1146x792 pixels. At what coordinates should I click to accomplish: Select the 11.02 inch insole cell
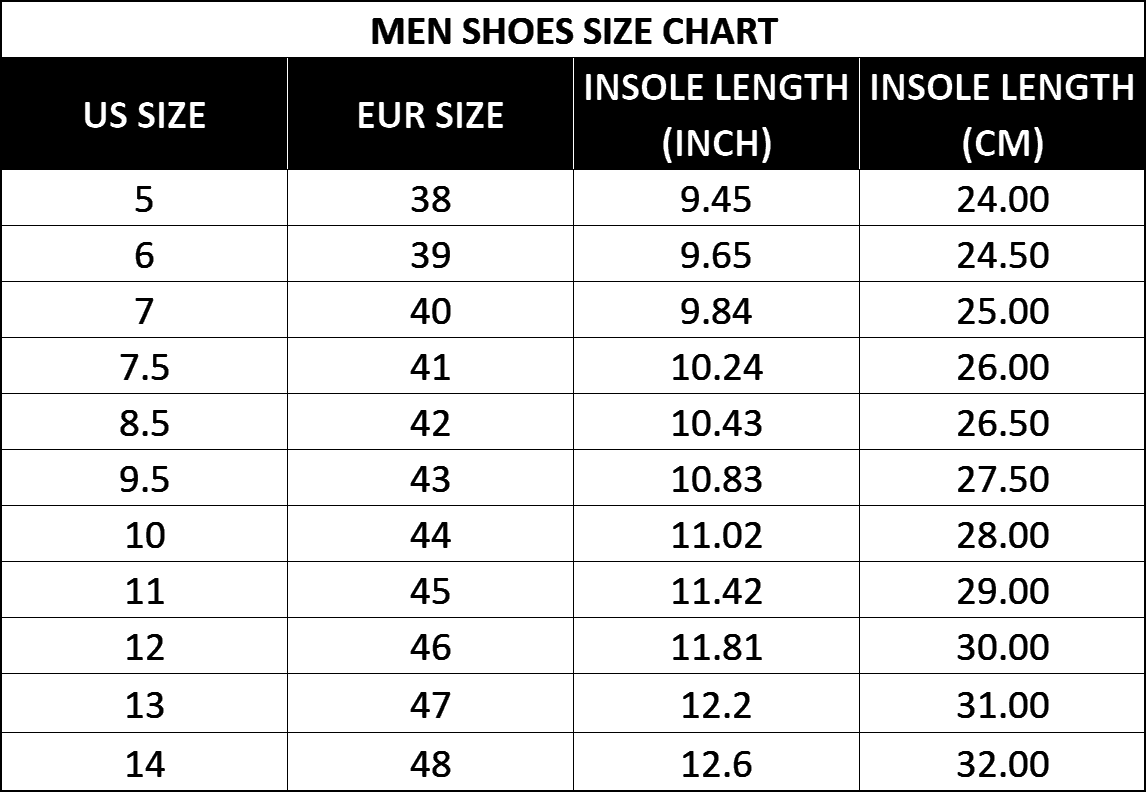(x=716, y=535)
